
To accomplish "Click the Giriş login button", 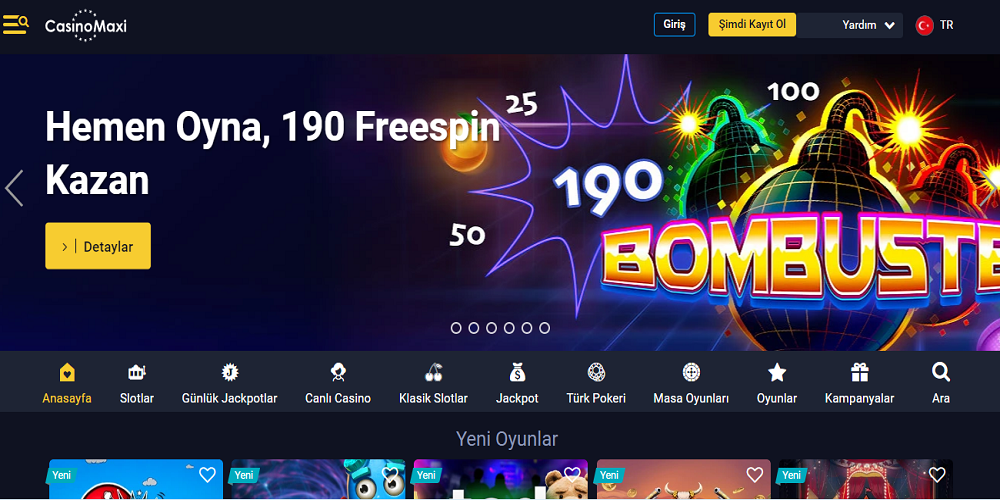I will [x=674, y=25].
